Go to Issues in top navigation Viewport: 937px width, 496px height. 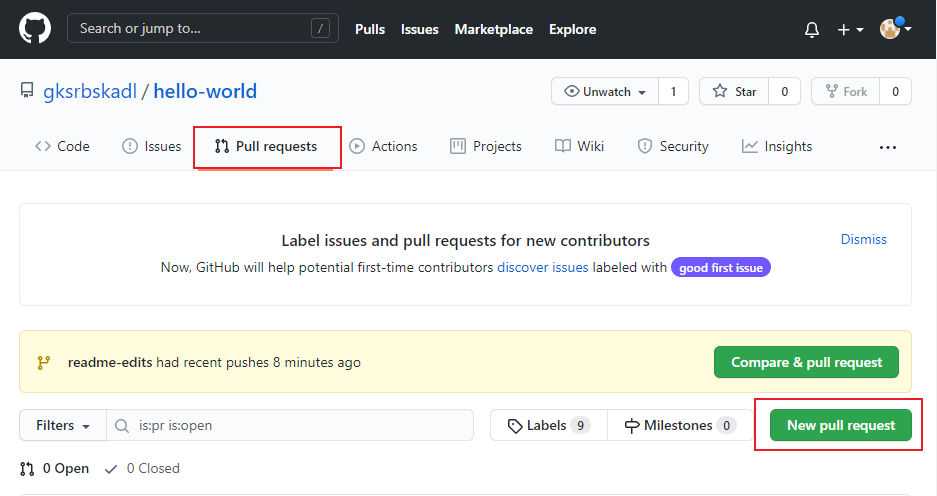[419, 29]
